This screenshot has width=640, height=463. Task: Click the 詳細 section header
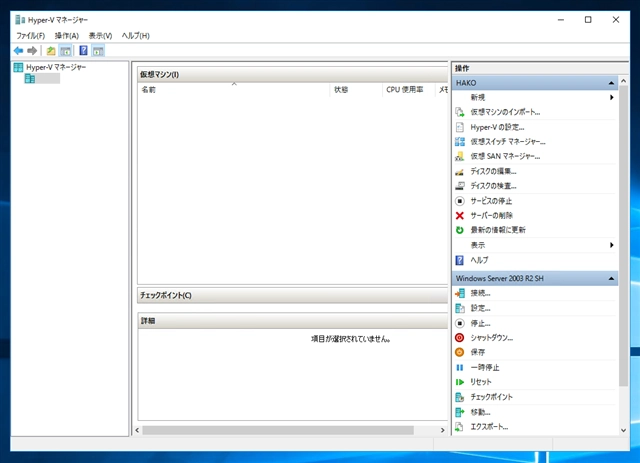tap(293, 321)
